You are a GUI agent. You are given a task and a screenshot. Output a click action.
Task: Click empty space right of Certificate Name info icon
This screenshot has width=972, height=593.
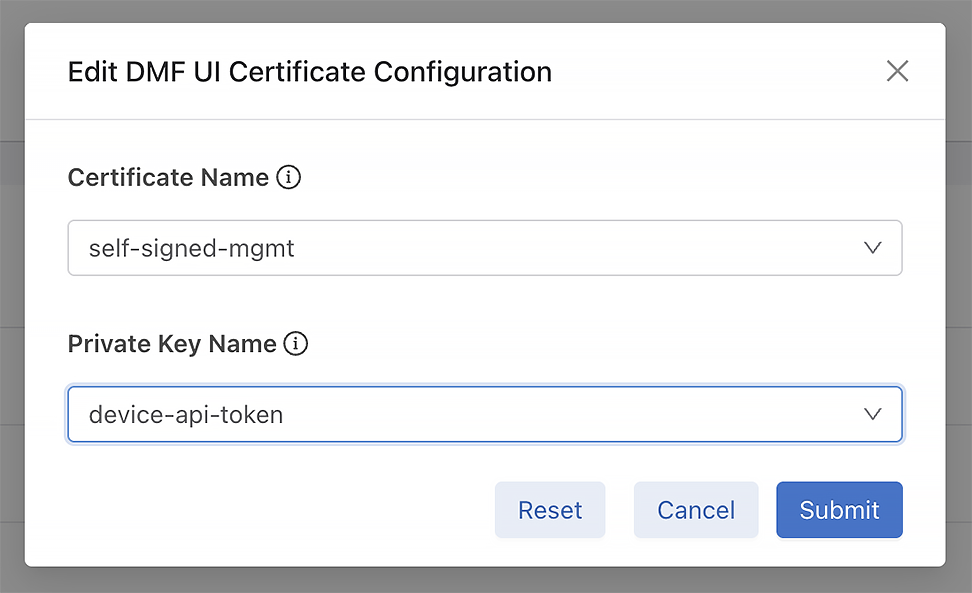[600, 178]
